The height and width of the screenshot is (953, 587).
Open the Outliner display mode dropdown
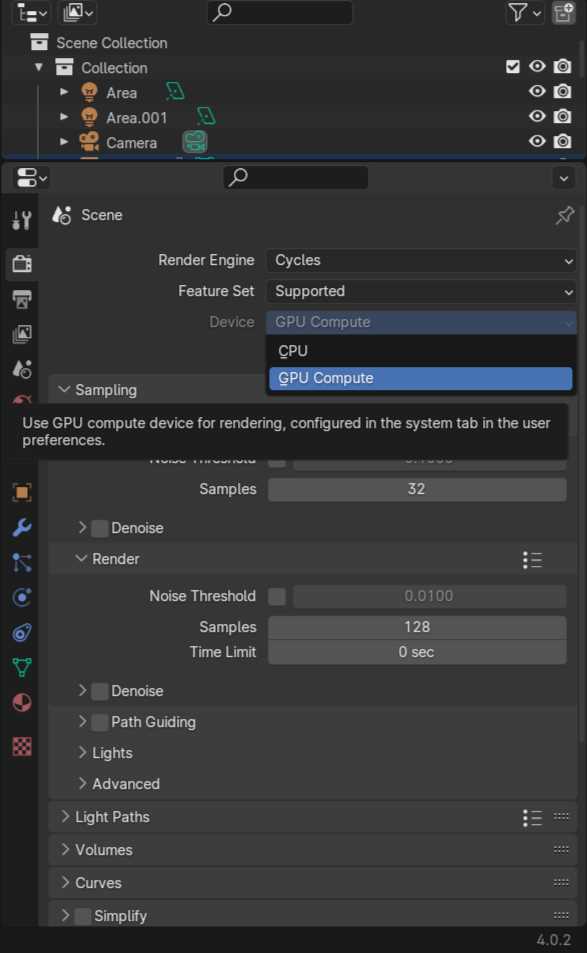79,12
